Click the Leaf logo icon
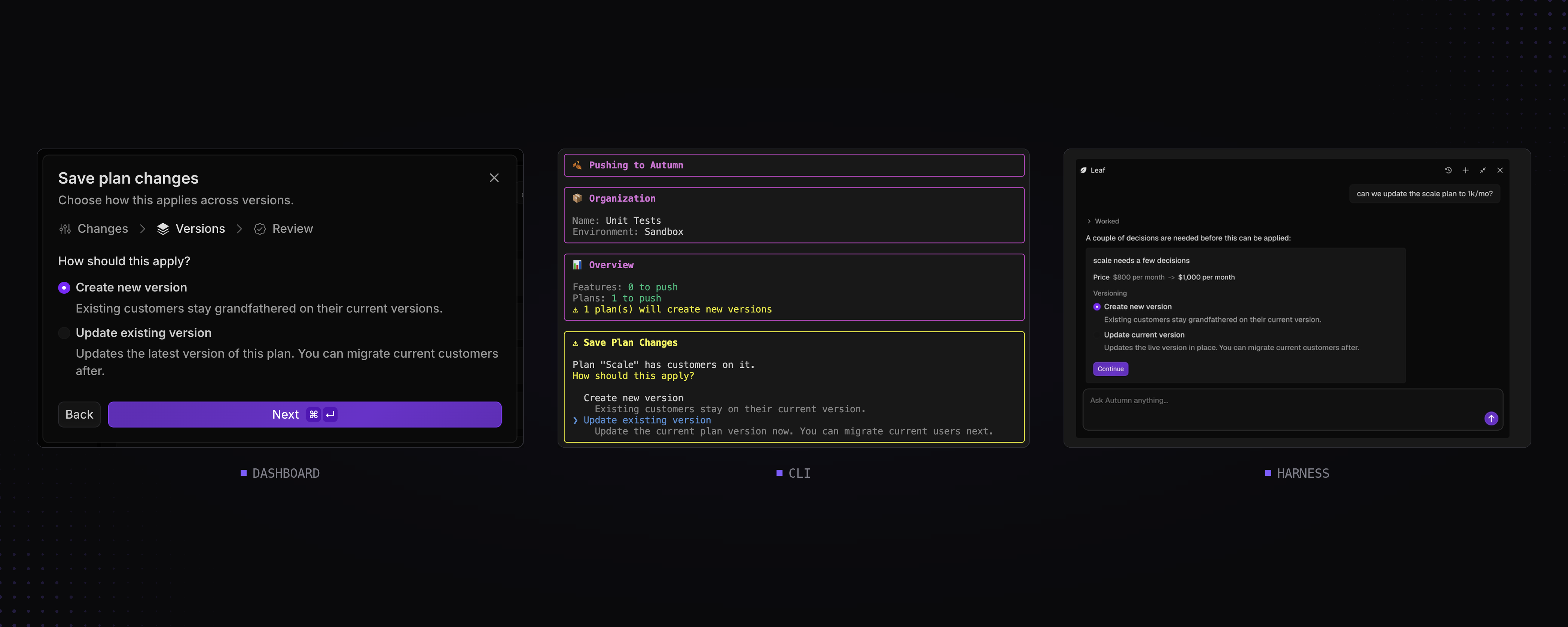The image size is (1568, 627). point(1083,171)
